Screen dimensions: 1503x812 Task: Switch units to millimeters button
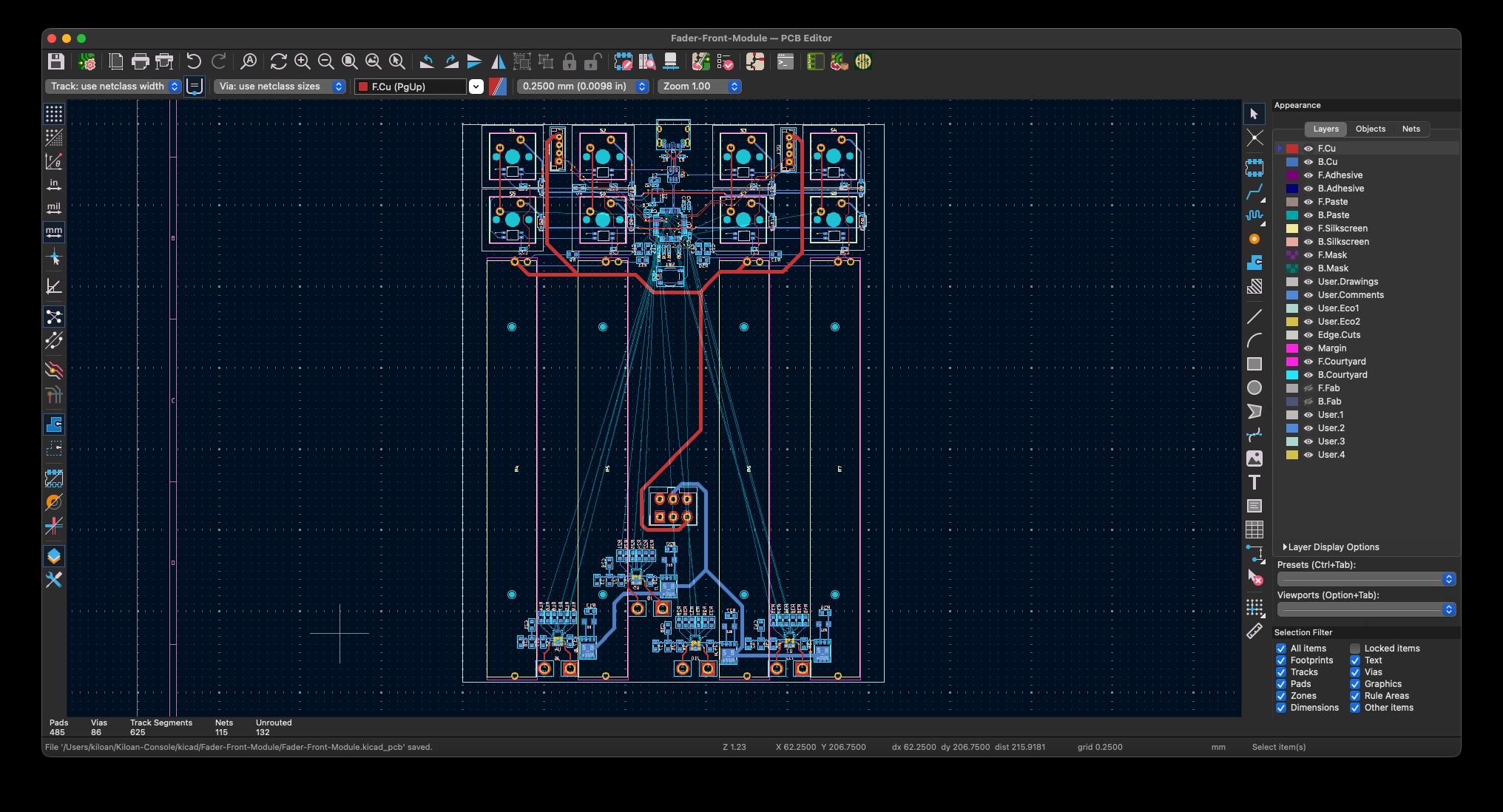click(54, 231)
